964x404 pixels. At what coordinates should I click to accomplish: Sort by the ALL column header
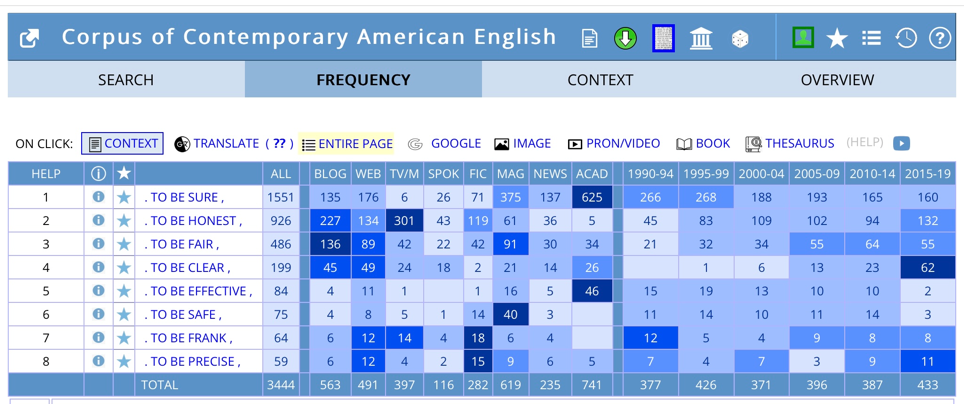pos(280,174)
